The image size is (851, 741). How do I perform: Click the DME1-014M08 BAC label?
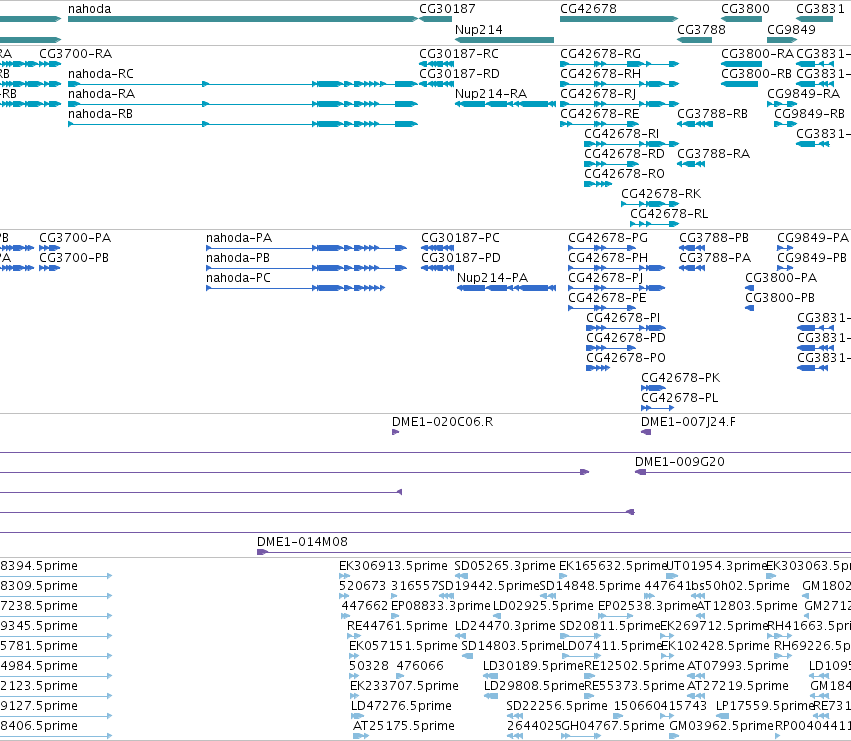[x=302, y=542]
